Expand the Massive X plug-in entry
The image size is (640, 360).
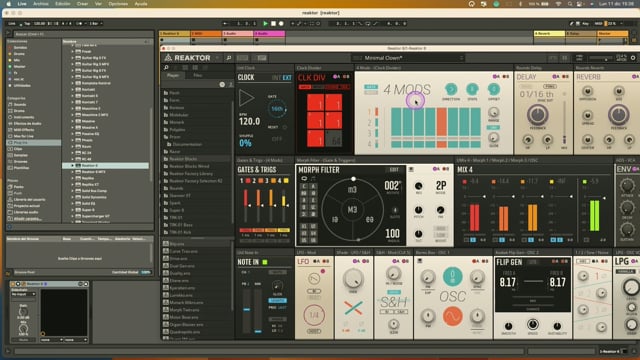click(73, 127)
